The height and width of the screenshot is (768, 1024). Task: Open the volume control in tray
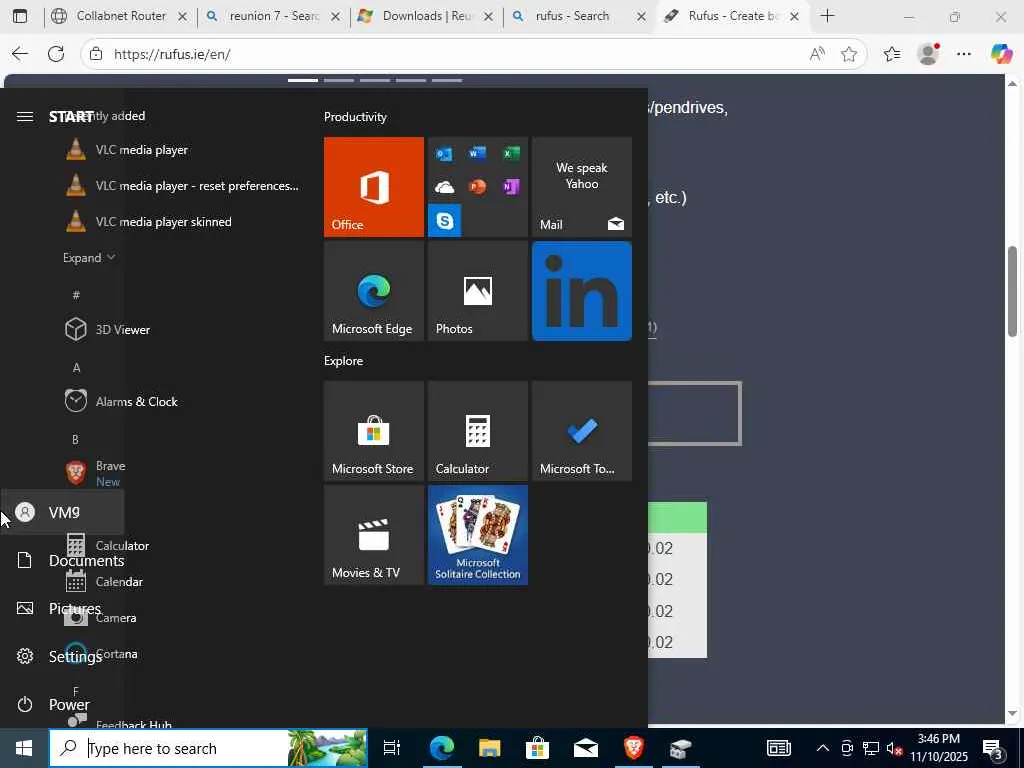coord(895,748)
